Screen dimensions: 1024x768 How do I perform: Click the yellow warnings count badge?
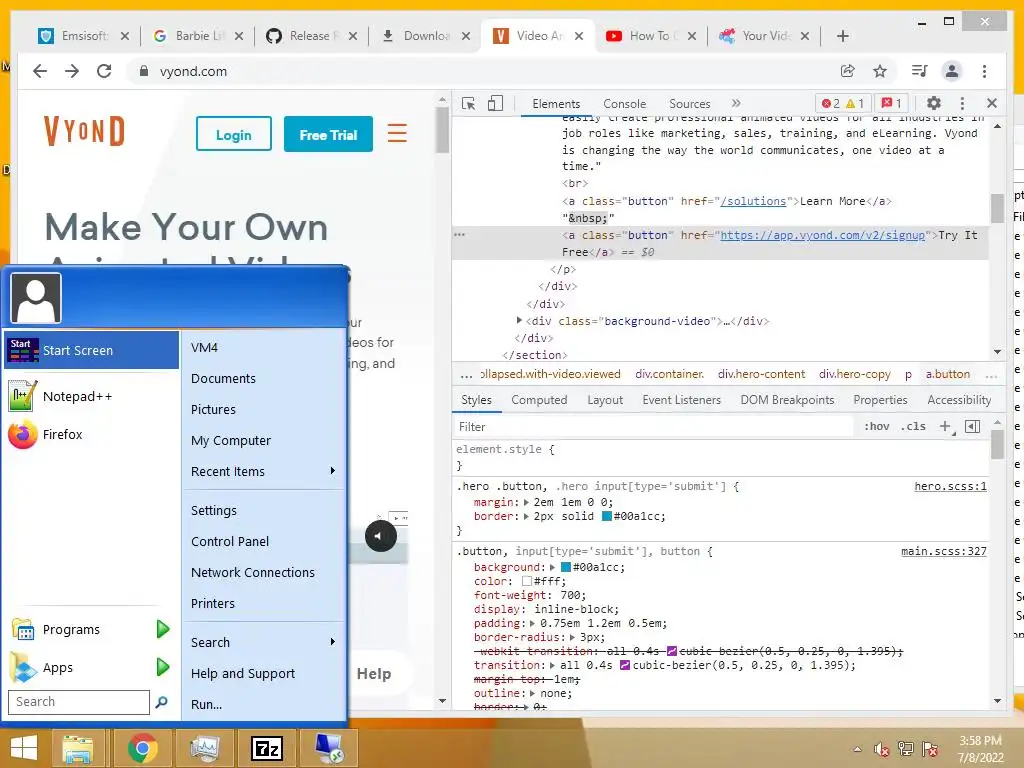pyautogui.click(x=855, y=103)
